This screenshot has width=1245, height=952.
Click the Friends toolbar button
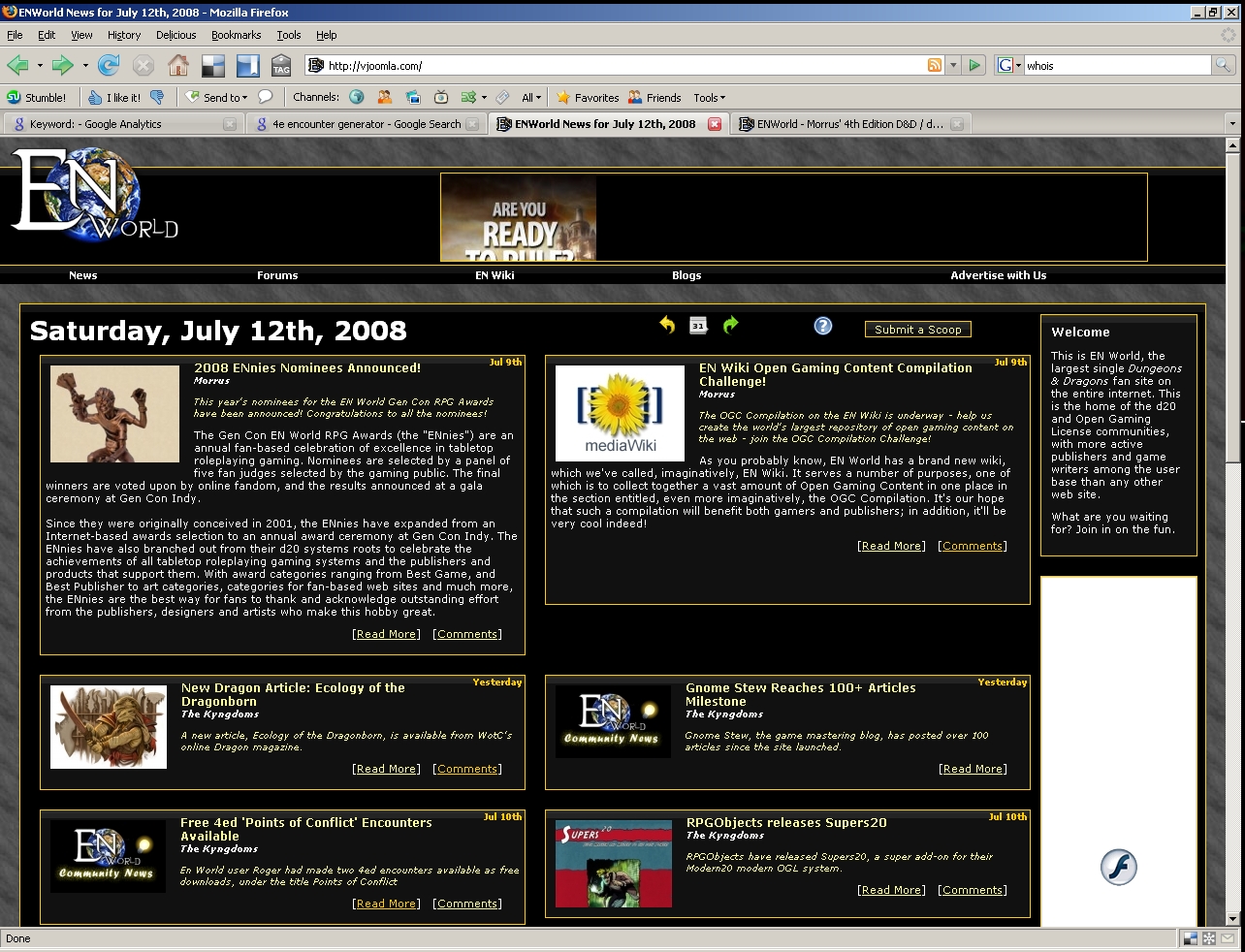654,97
